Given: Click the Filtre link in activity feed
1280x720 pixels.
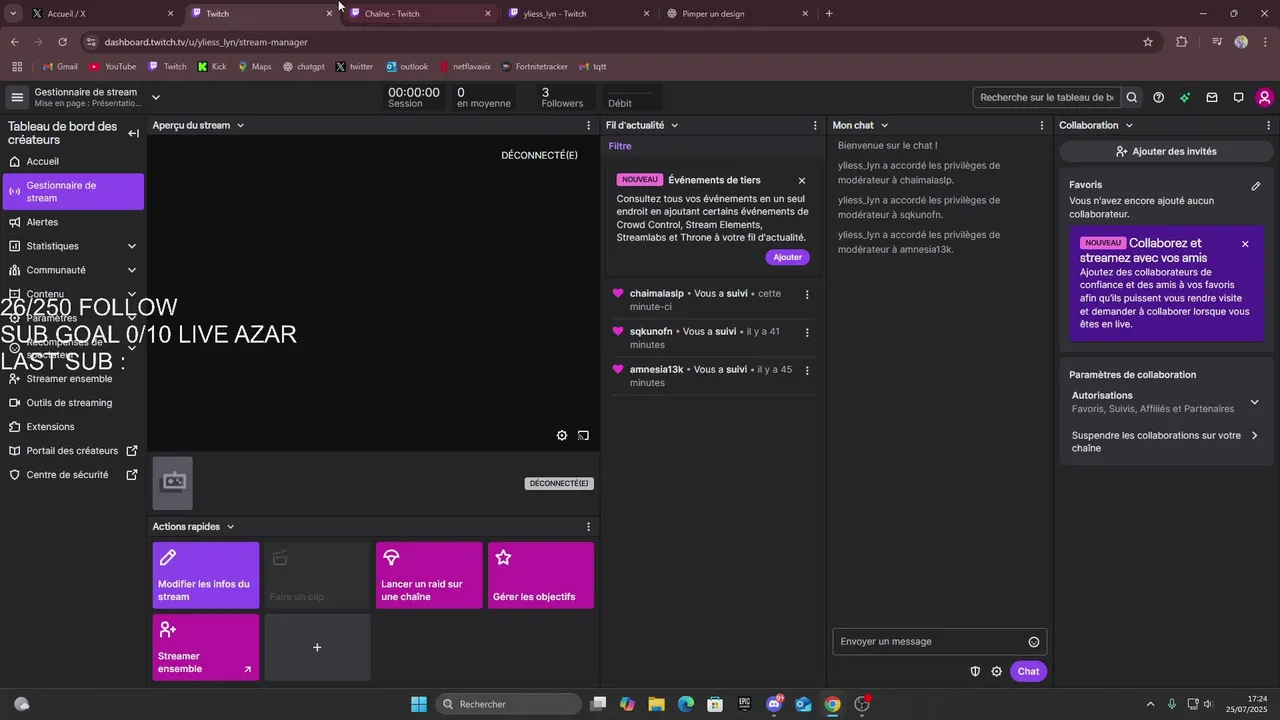Looking at the screenshot, I should pos(620,146).
